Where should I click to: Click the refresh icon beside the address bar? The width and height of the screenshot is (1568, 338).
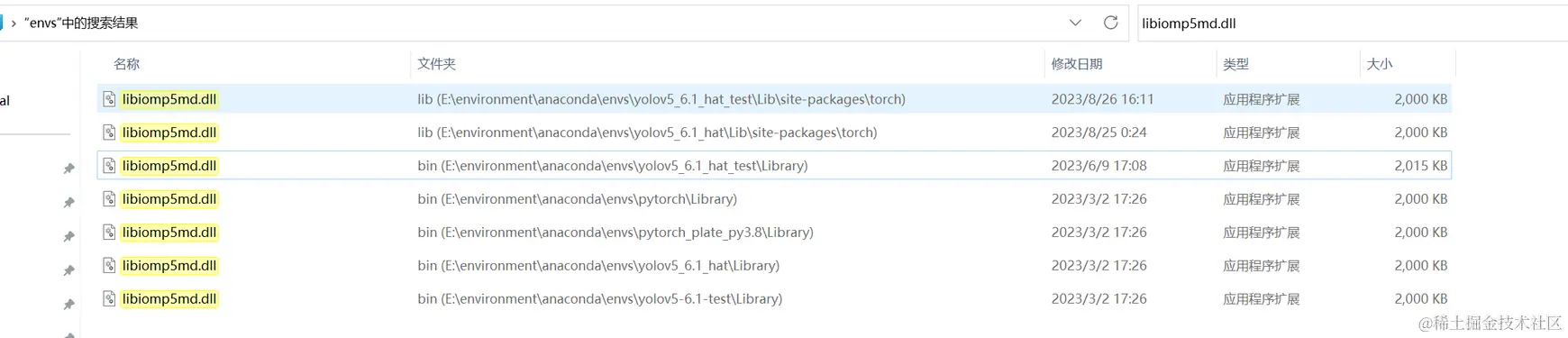(x=1110, y=23)
